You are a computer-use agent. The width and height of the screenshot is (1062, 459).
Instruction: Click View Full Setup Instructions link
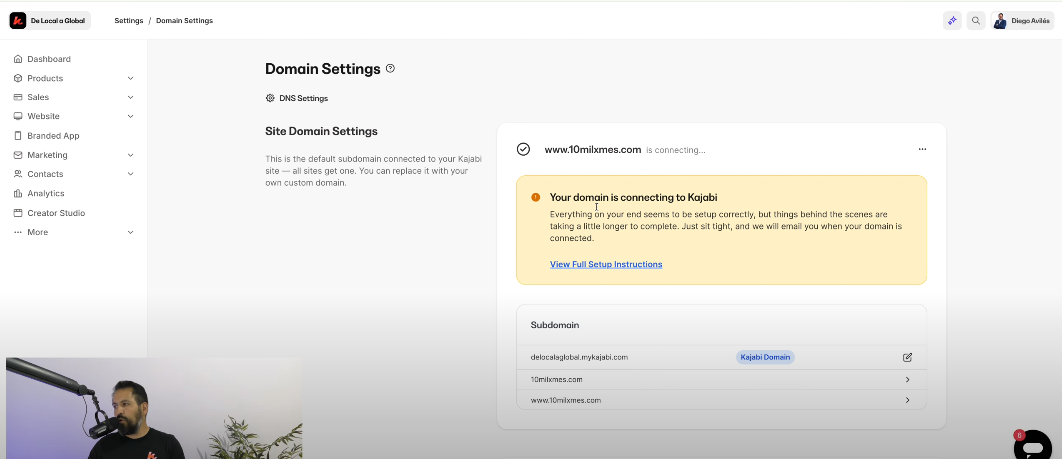tap(606, 264)
